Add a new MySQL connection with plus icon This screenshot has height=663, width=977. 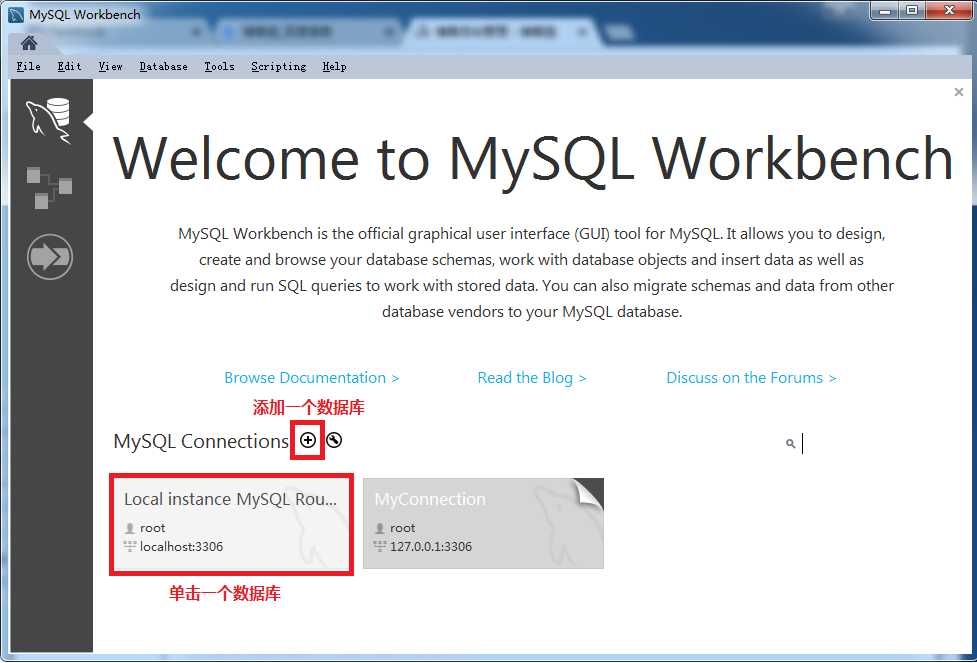(308, 441)
